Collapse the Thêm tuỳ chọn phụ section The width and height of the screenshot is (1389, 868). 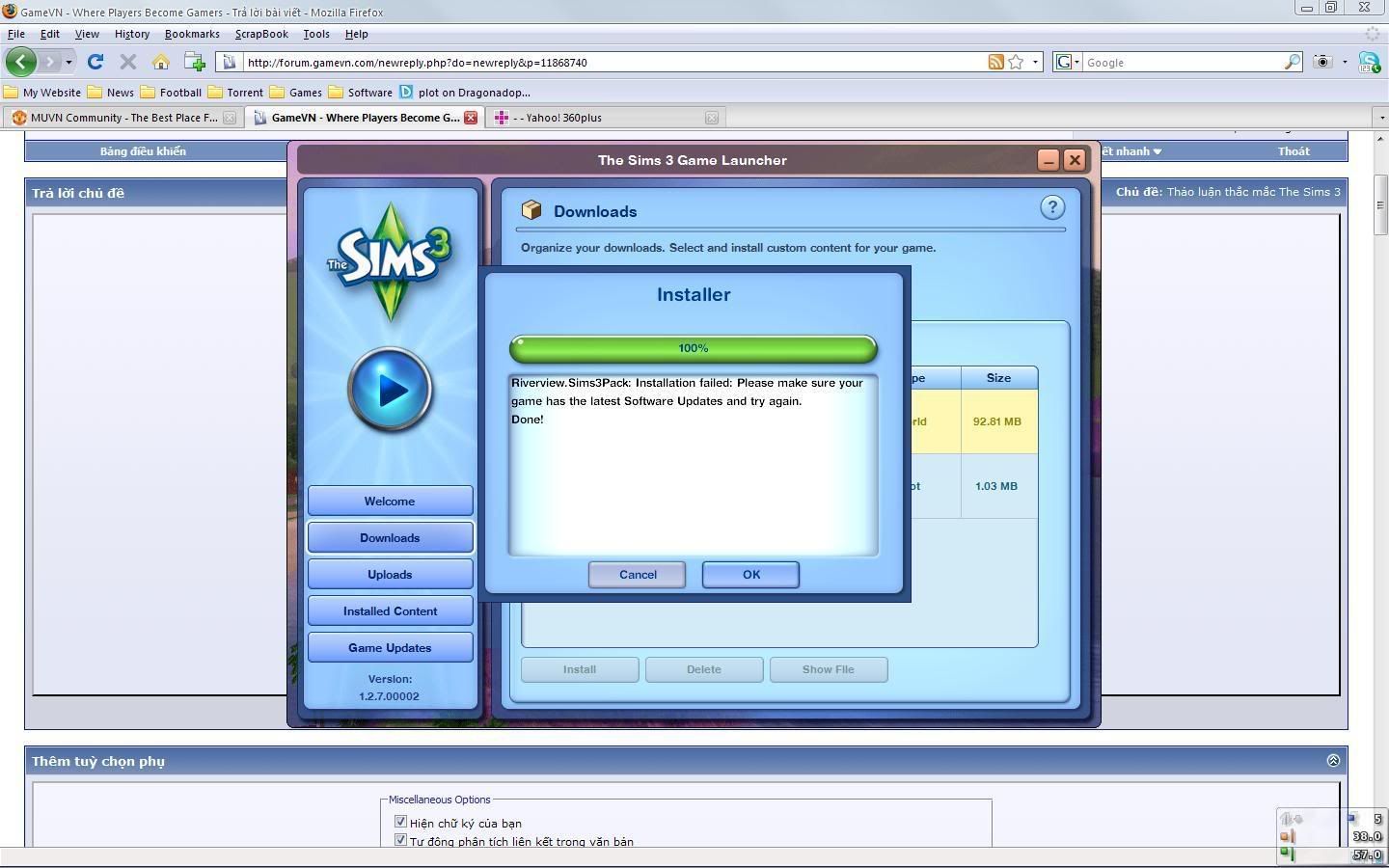pos(1333,761)
